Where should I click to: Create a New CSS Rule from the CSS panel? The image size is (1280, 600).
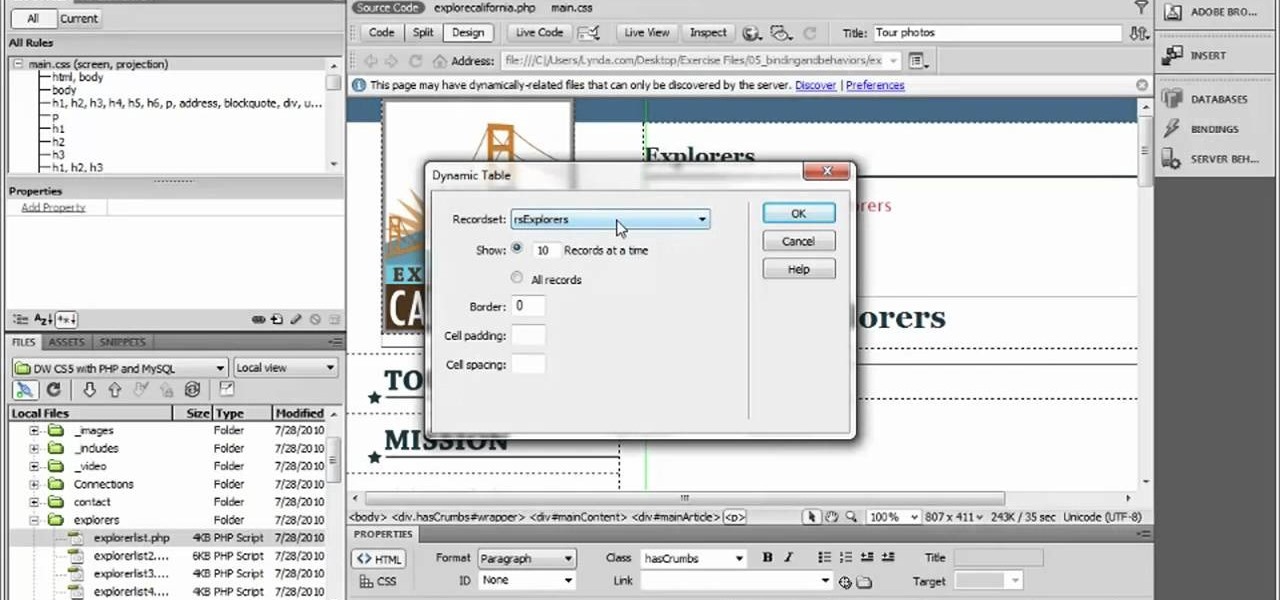pyautogui.click(x=276, y=319)
